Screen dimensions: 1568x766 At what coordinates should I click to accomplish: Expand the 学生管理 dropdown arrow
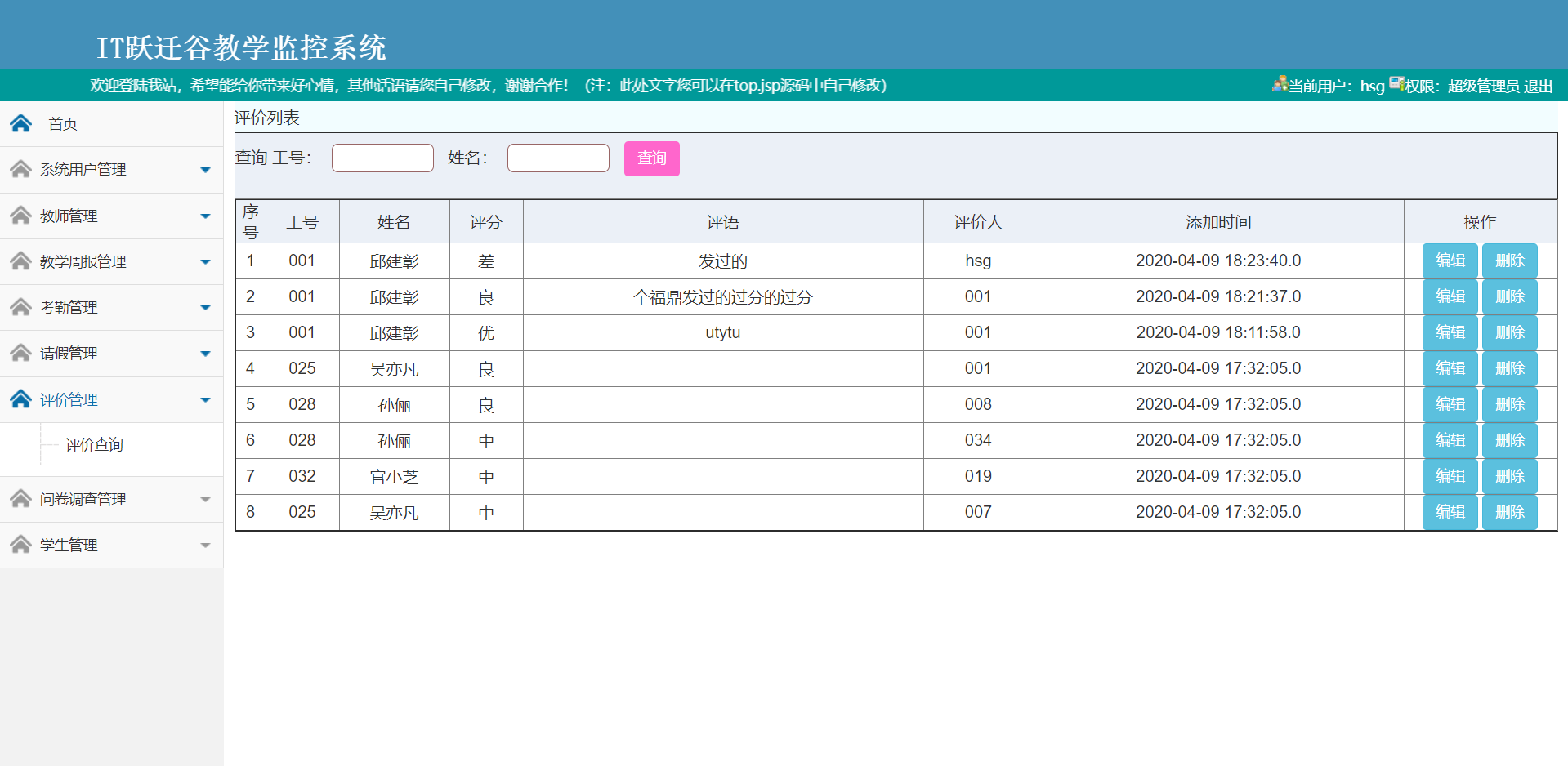click(205, 546)
